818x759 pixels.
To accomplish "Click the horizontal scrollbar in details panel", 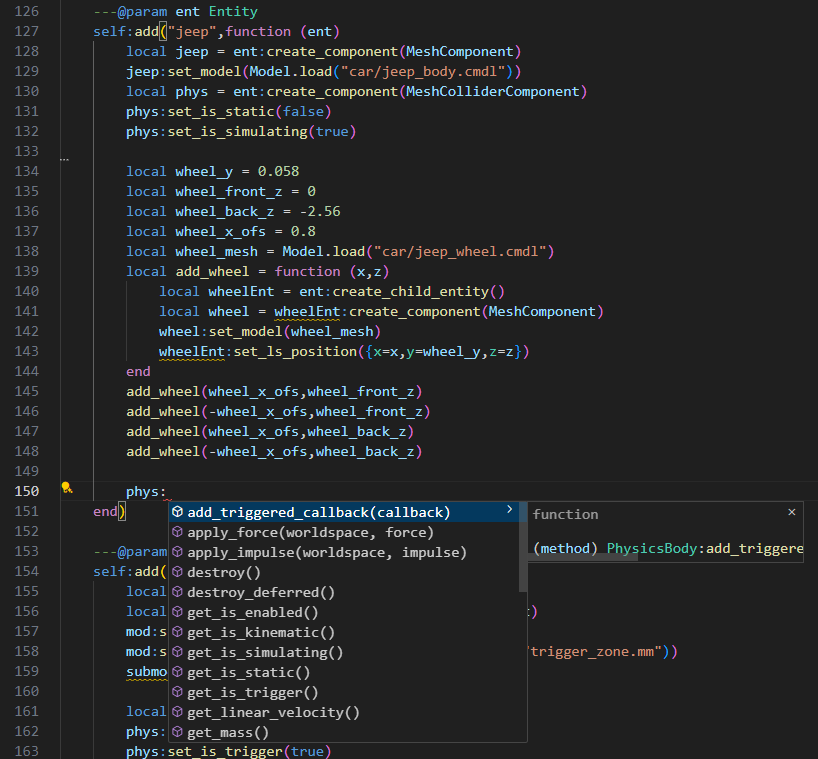I will coord(583,557).
